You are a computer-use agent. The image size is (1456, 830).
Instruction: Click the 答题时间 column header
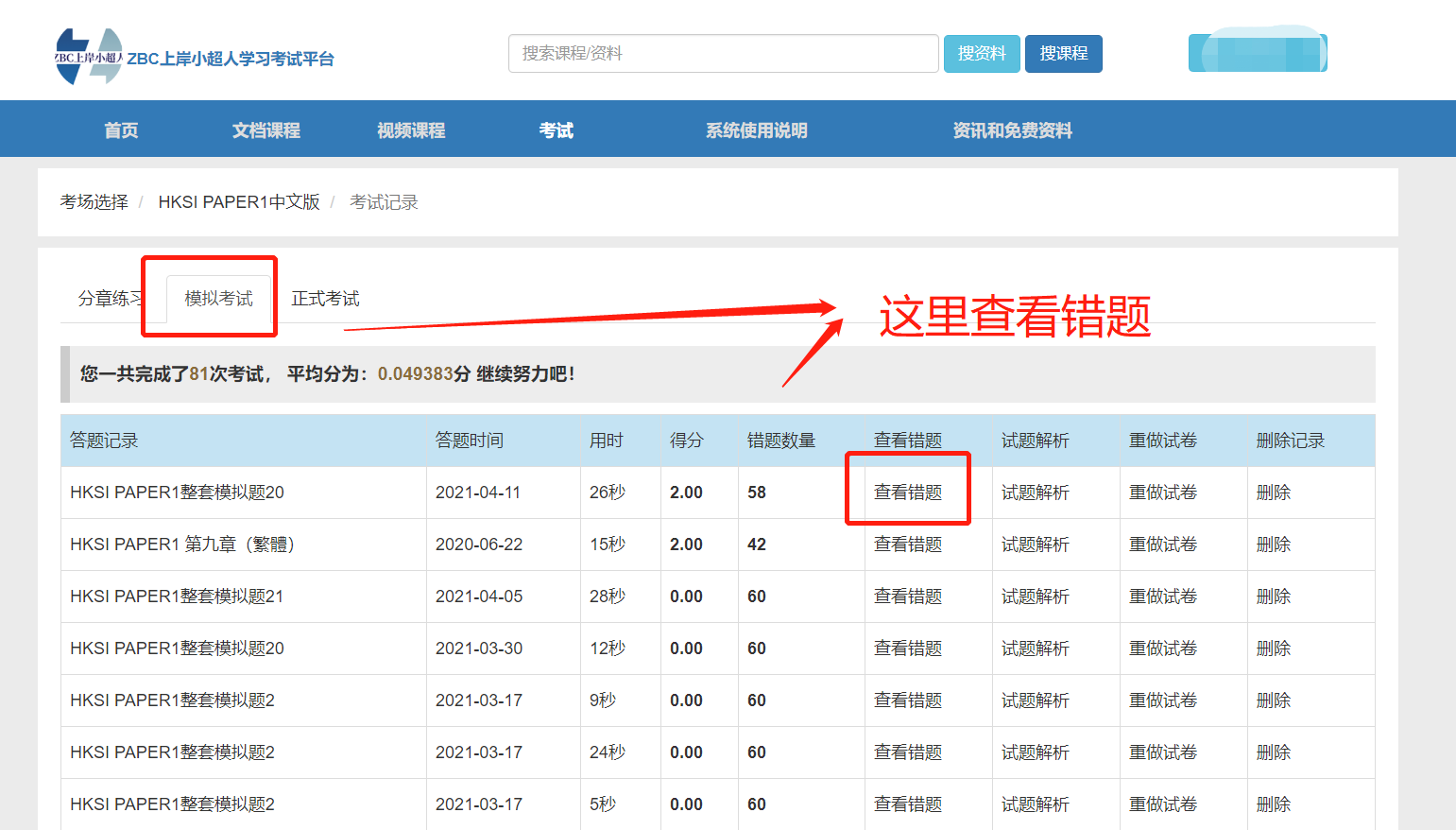coord(470,441)
